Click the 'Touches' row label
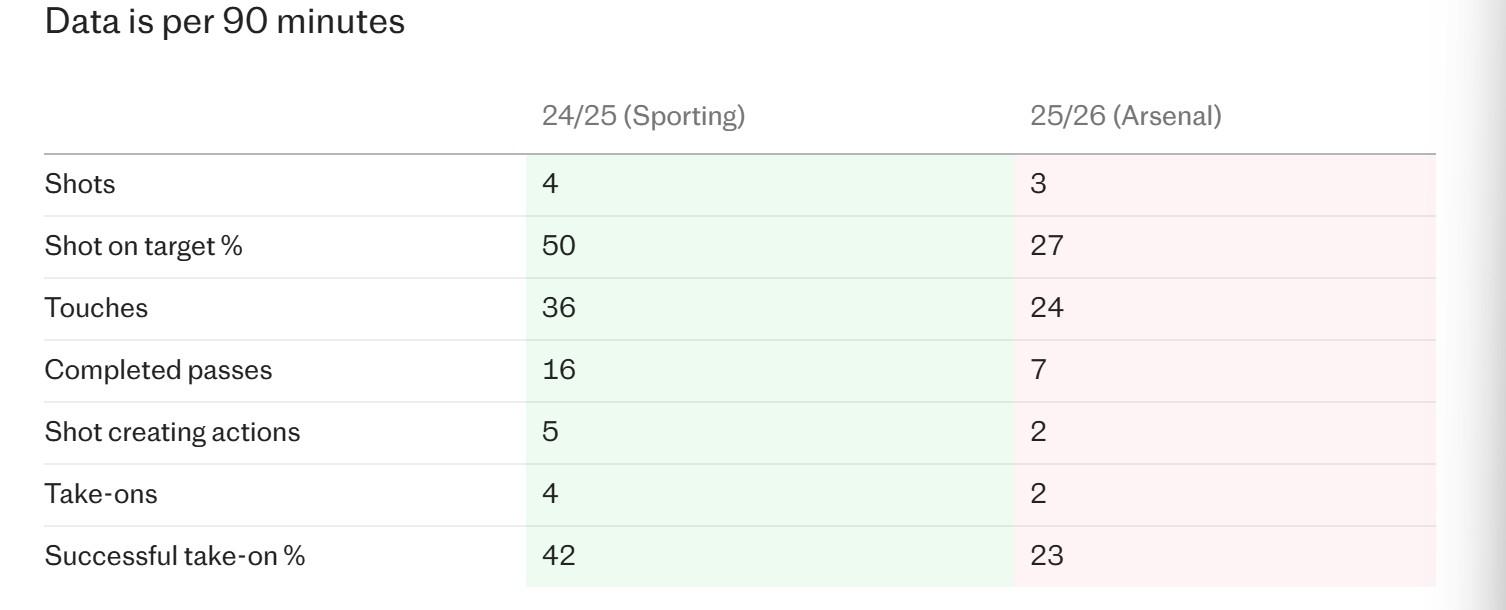 click(x=96, y=308)
